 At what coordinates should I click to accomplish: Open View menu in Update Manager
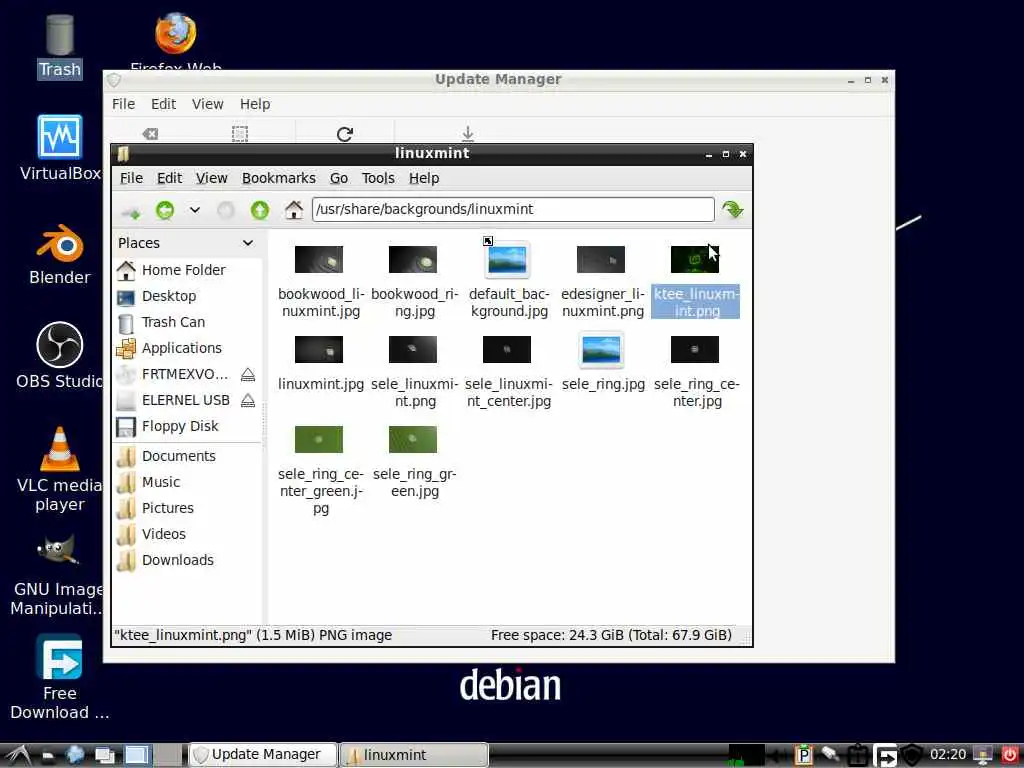(208, 104)
